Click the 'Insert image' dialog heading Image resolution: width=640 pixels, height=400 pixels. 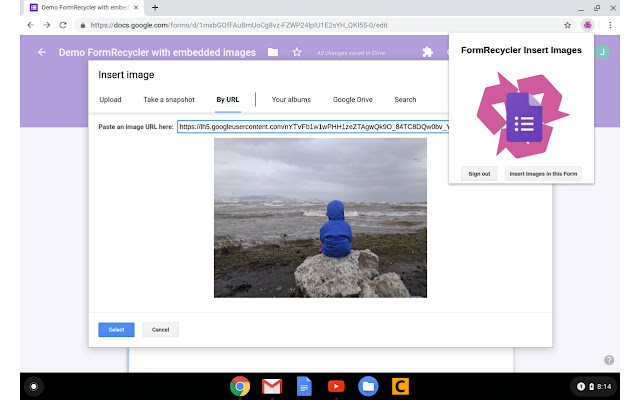[x=126, y=75]
